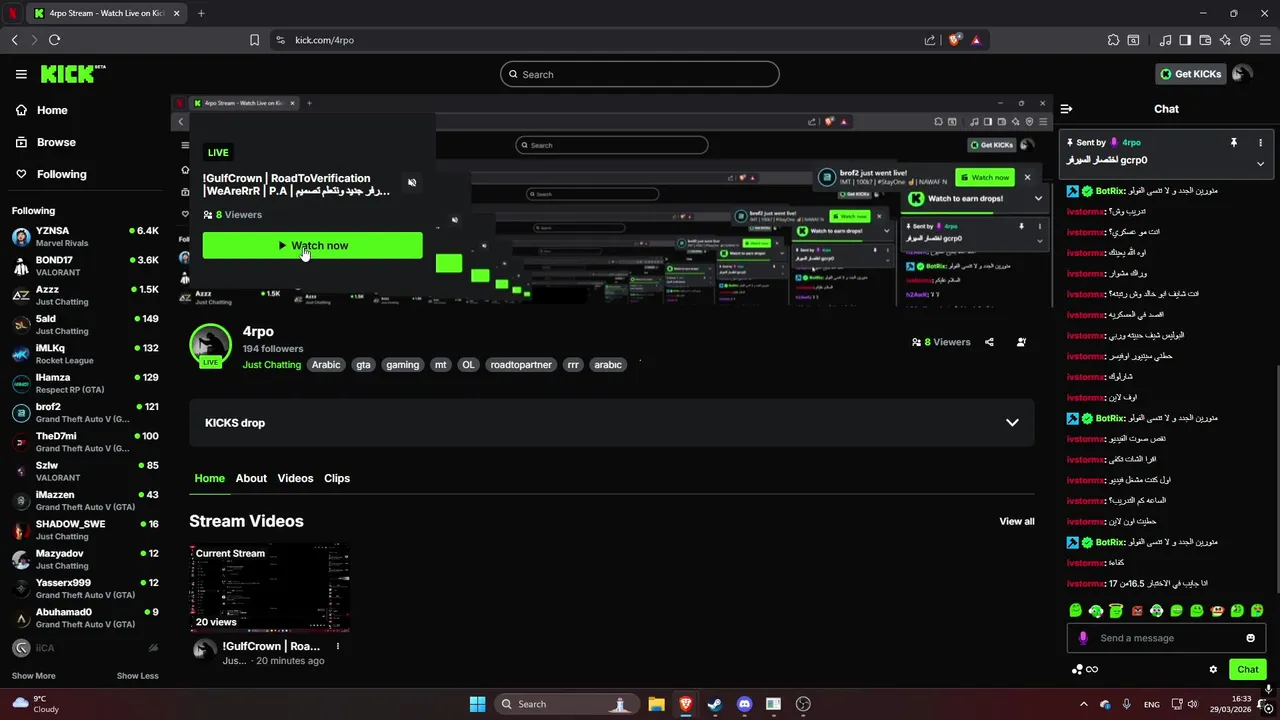Click the chat panel scrollbar
Screen dimensions: 1280x720
[1276, 480]
